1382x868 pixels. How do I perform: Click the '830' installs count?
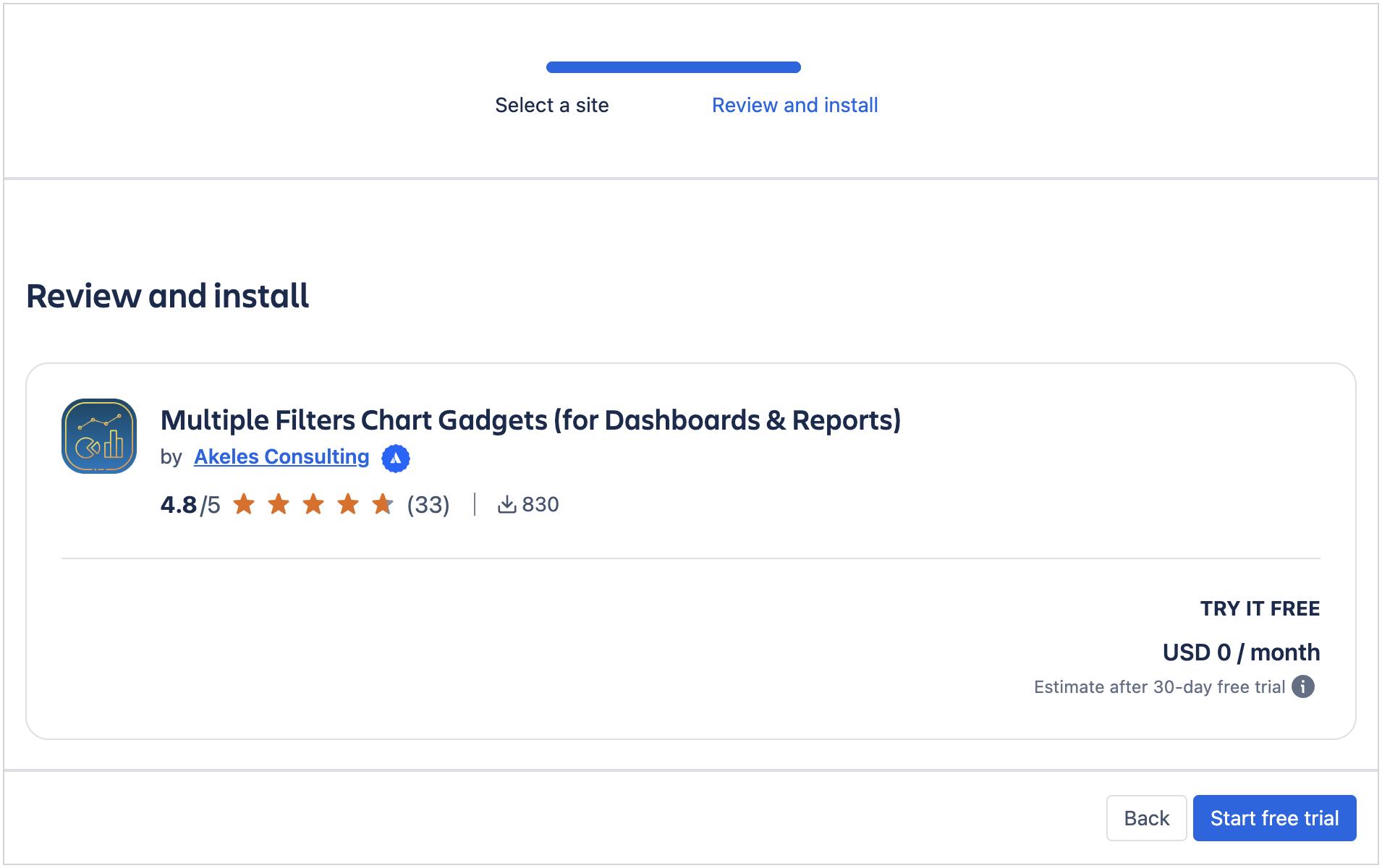coord(540,505)
